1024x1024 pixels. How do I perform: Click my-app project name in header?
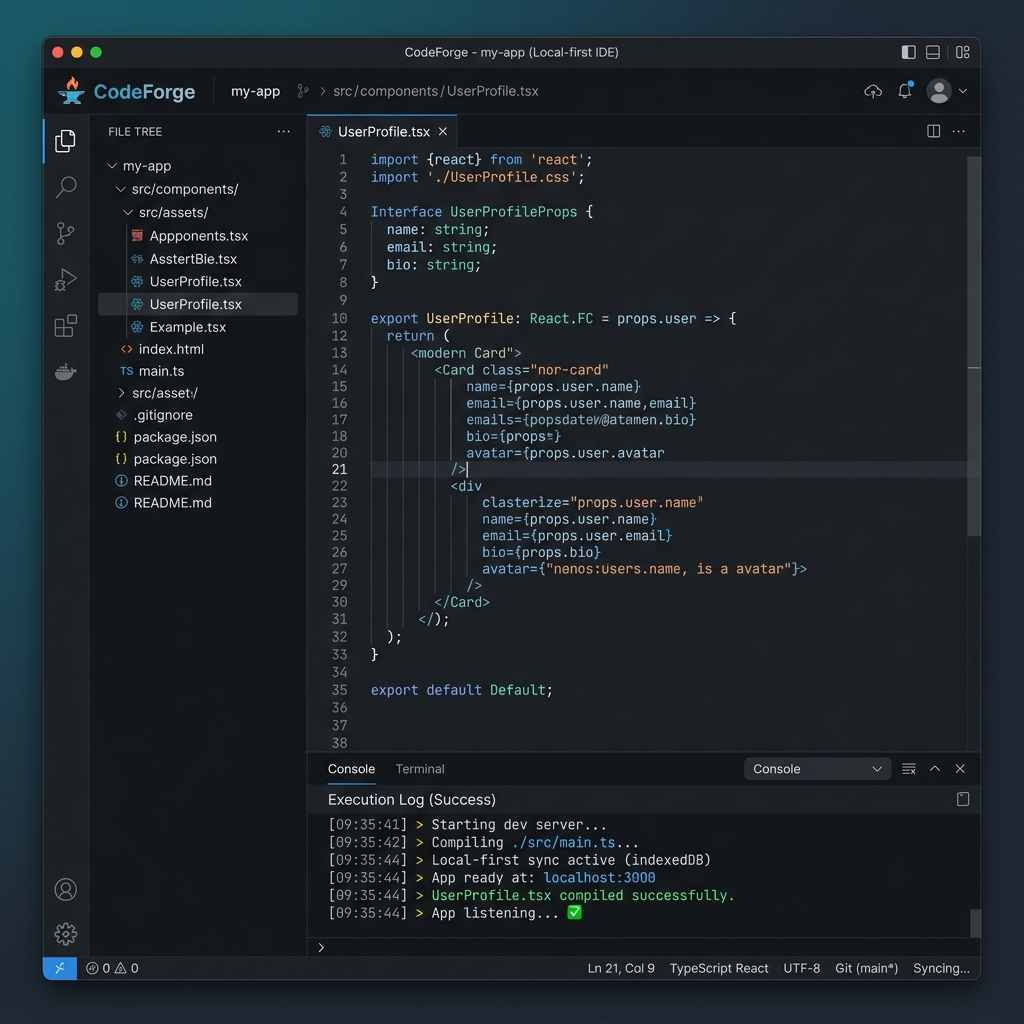coord(255,91)
